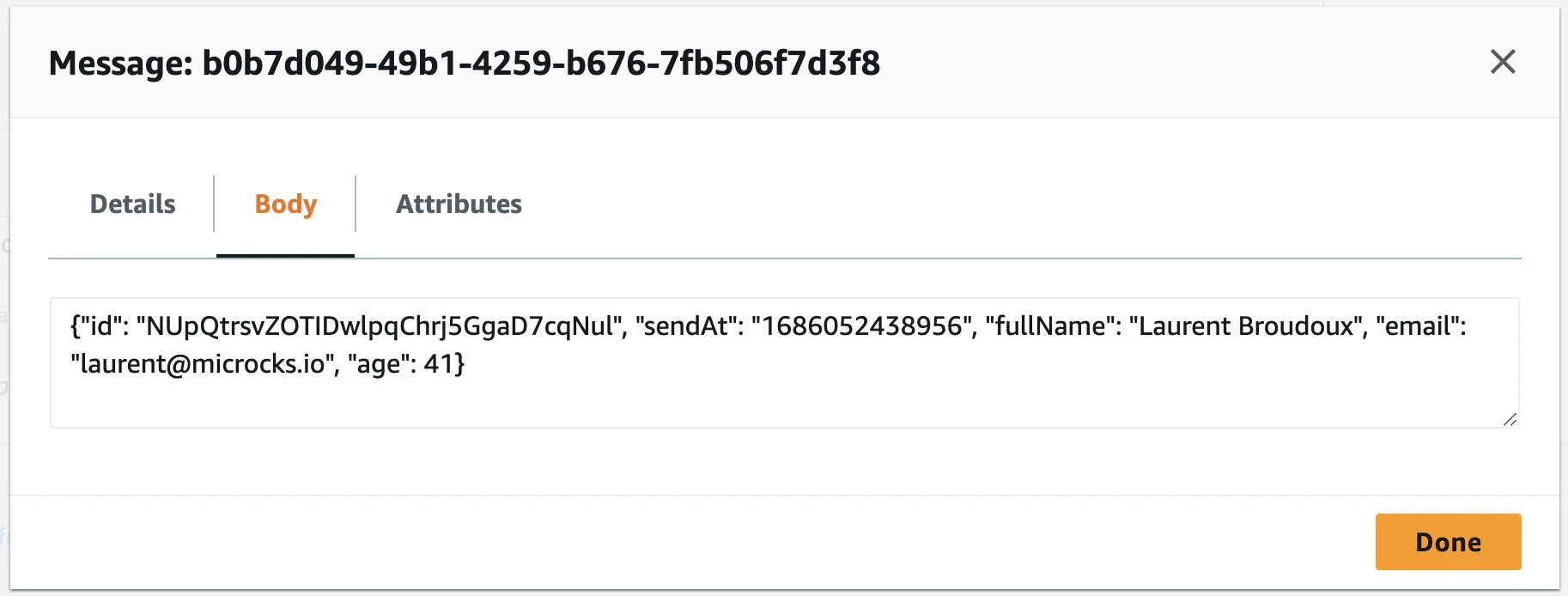Open the Attributes tab
The image size is (1568, 596).
pos(459,204)
